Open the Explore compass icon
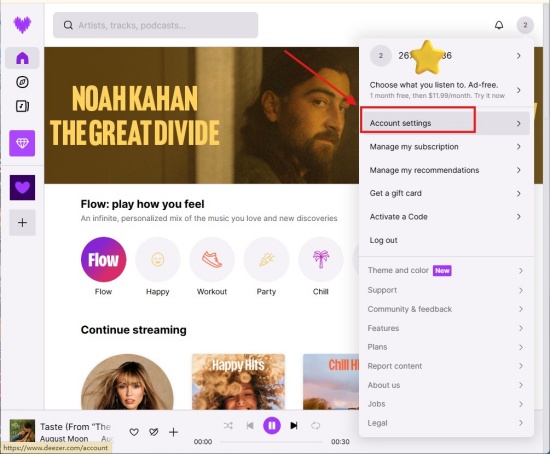Screen dimensions: 550x454 tap(22, 82)
